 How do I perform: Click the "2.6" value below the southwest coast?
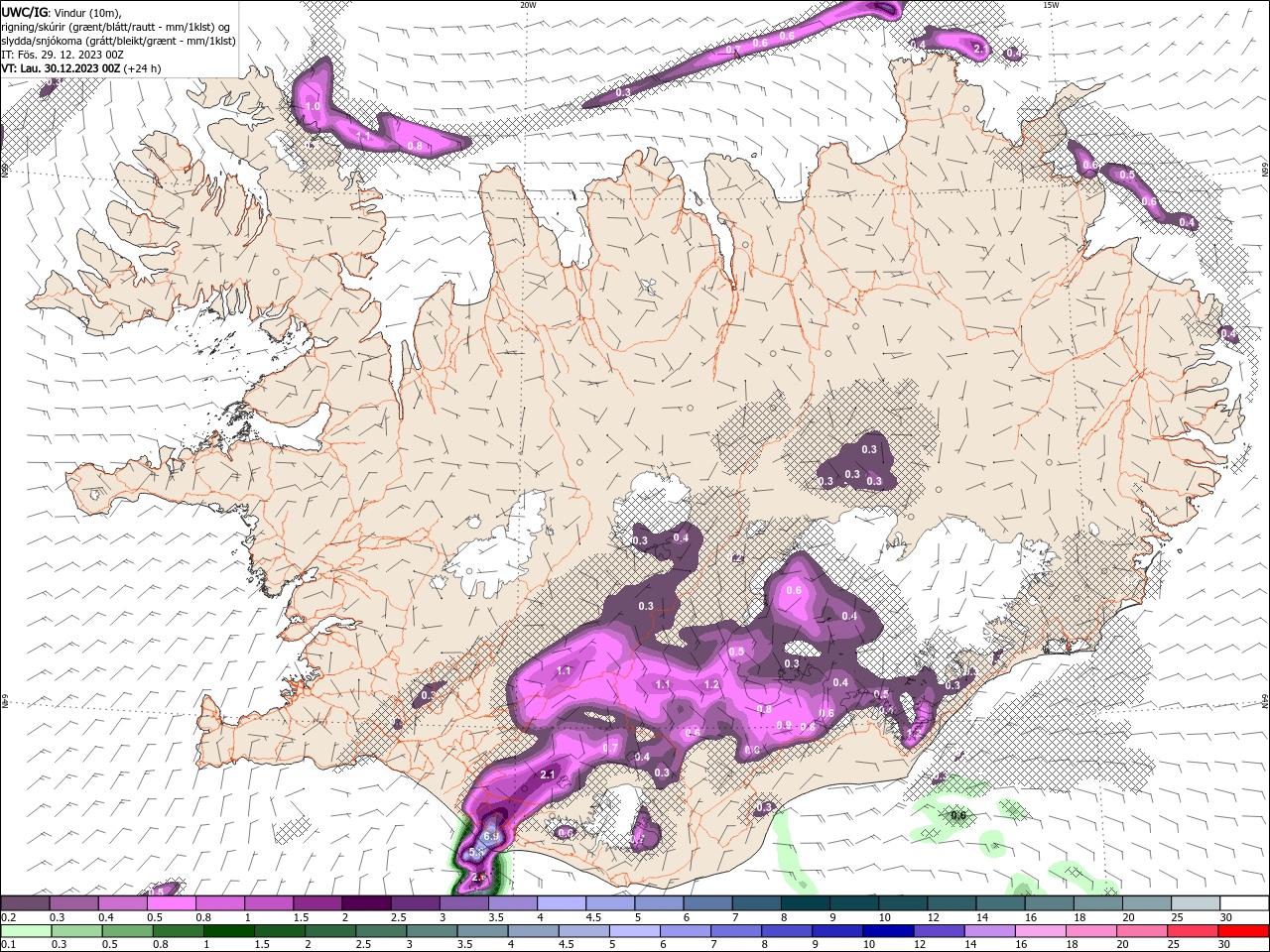coord(479,877)
